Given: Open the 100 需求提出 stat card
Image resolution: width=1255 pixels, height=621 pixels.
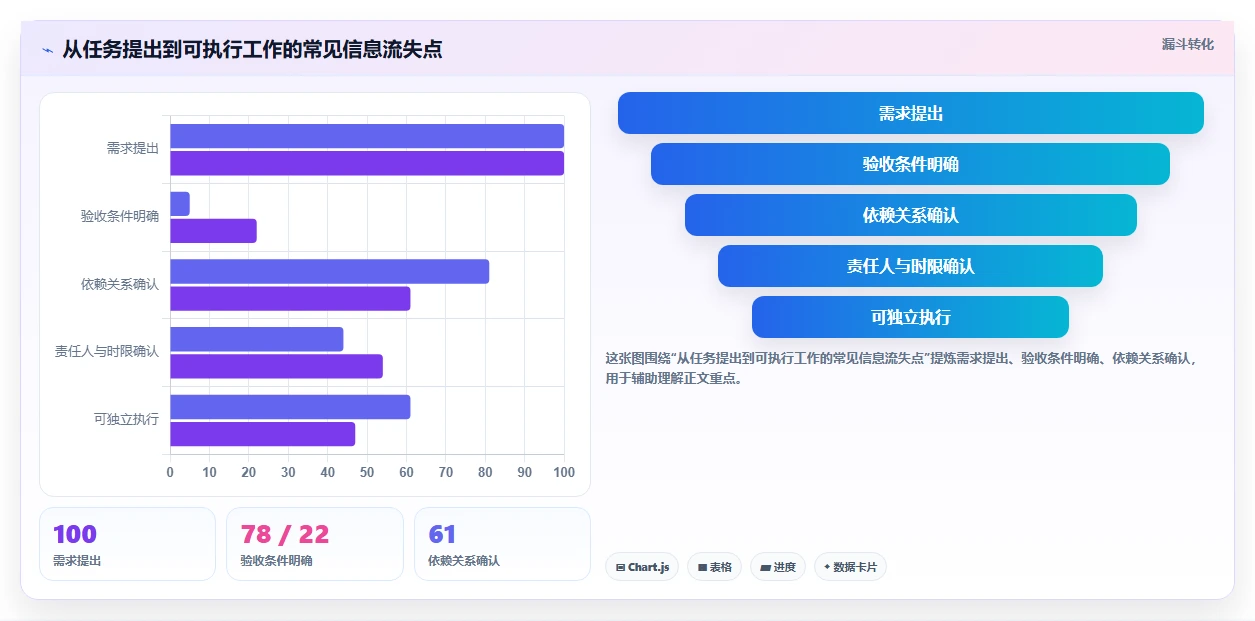Looking at the screenshot, I should click(x=127, y=544).
